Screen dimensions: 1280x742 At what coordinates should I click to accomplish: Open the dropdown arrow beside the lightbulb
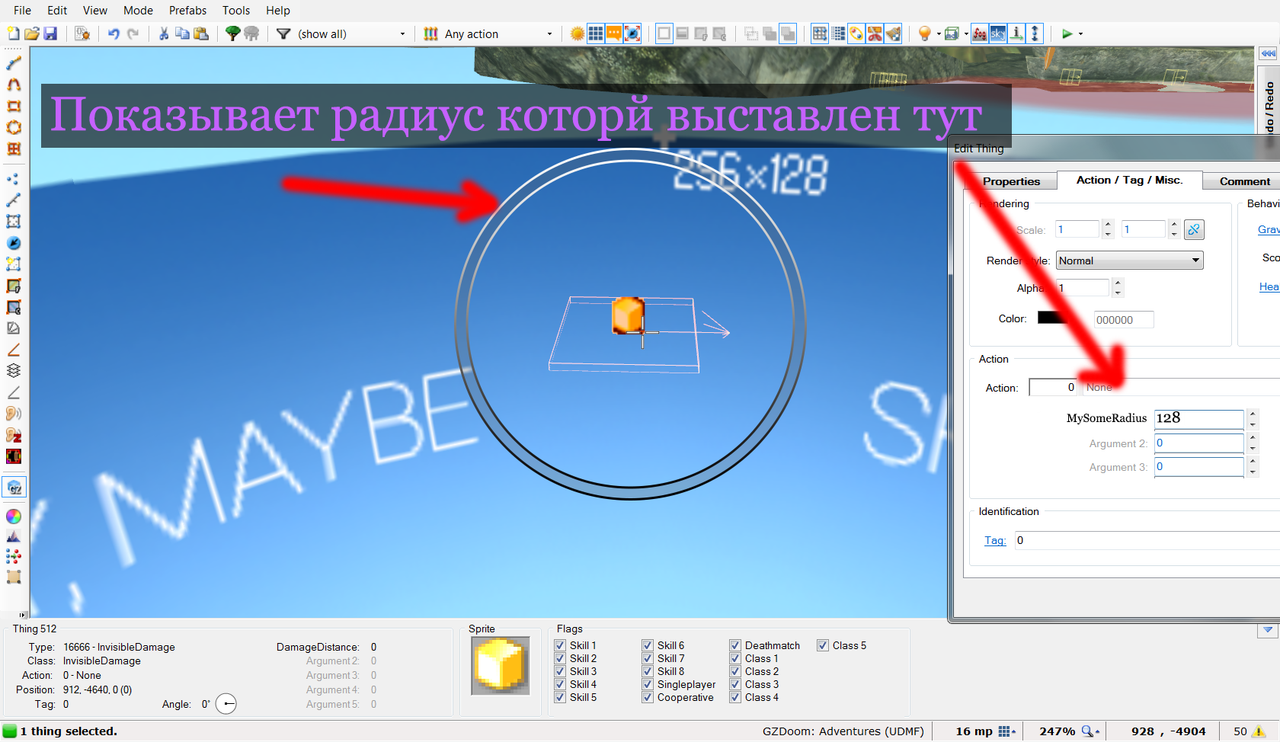(937, 34)
